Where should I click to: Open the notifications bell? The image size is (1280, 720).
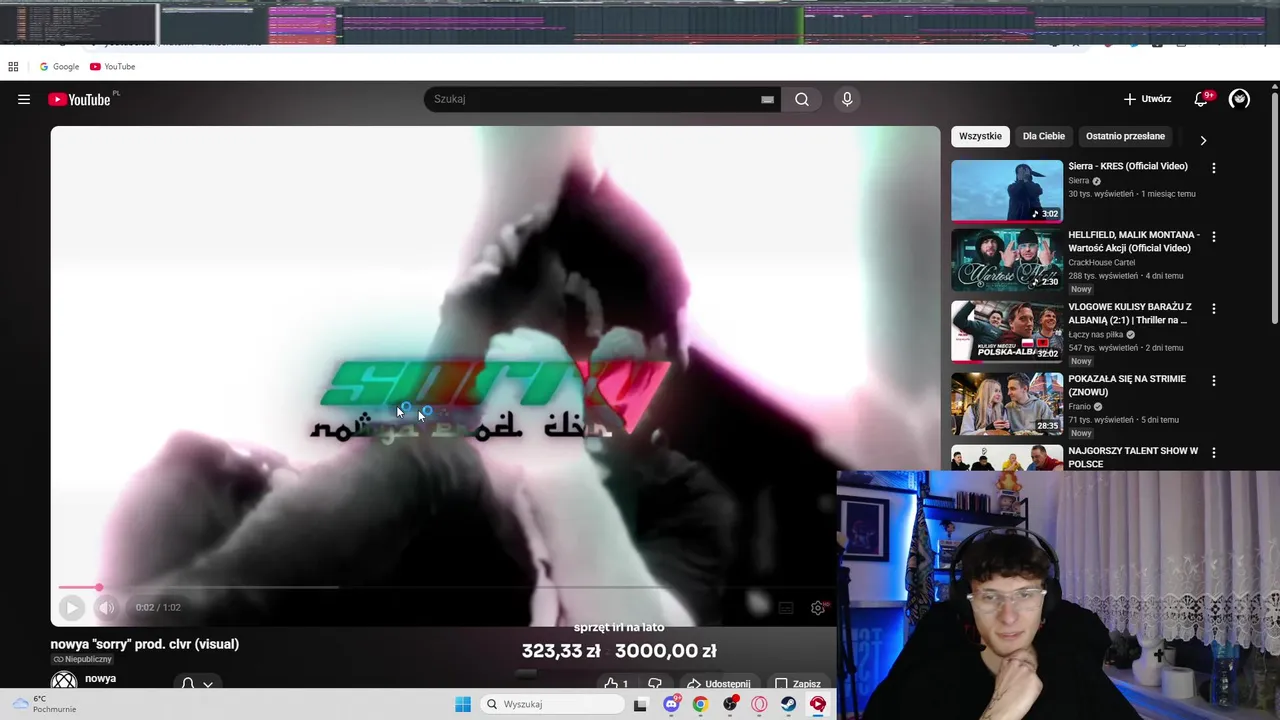tap(1201, 99)
